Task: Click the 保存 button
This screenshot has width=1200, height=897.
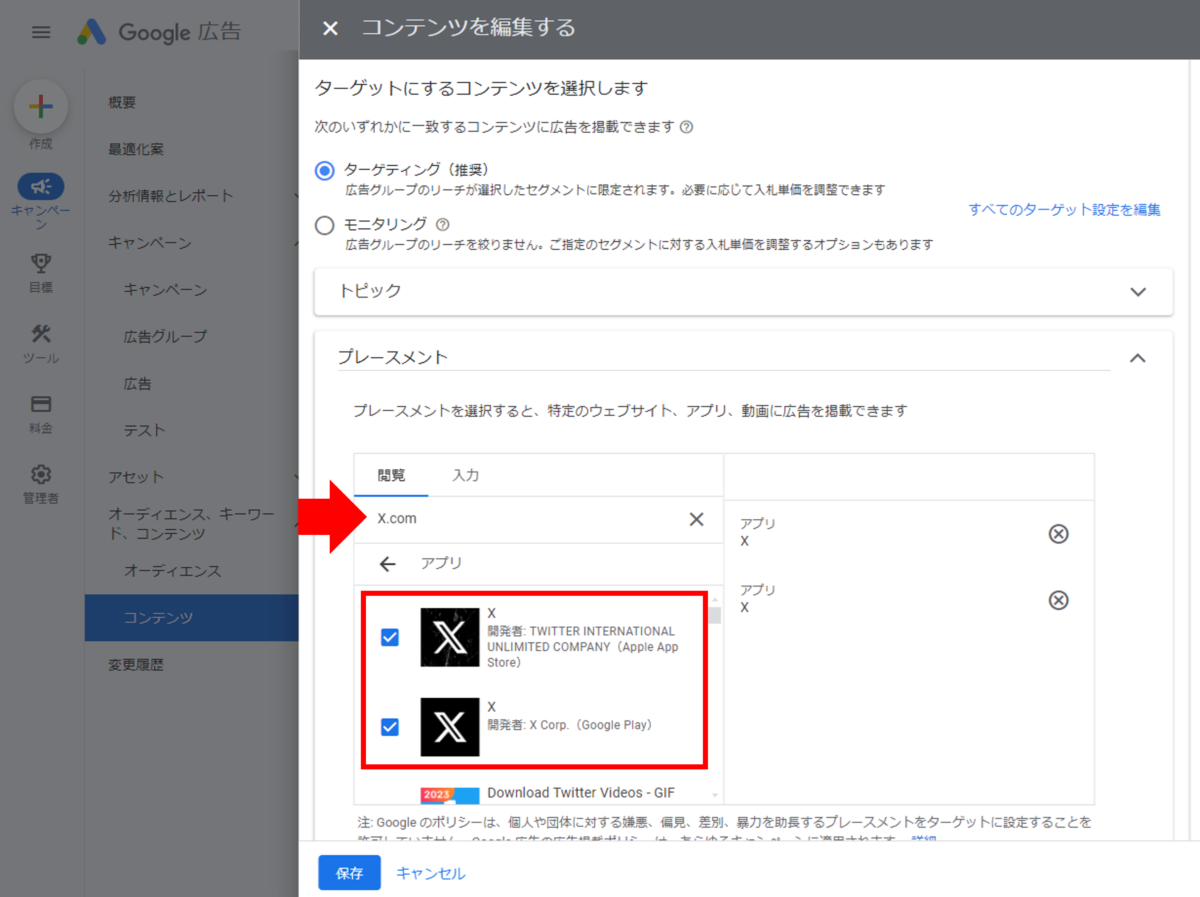Action: click(349, 873)
